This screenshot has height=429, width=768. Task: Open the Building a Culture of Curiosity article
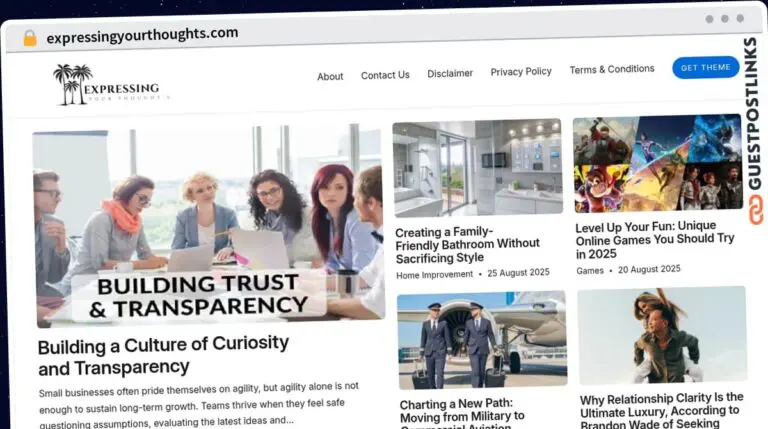click(x=164, y=356)
